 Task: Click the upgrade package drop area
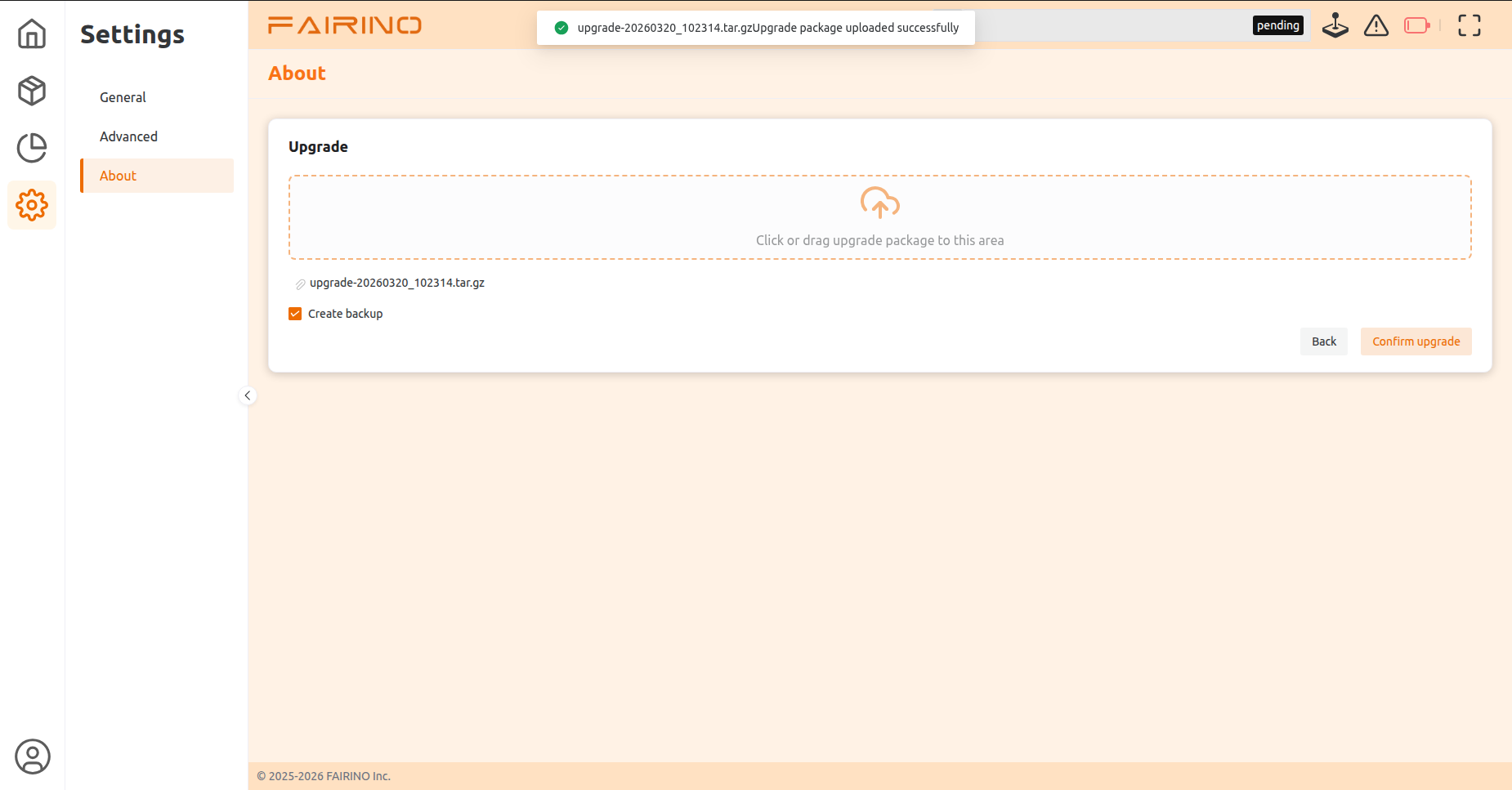[879, 217]
